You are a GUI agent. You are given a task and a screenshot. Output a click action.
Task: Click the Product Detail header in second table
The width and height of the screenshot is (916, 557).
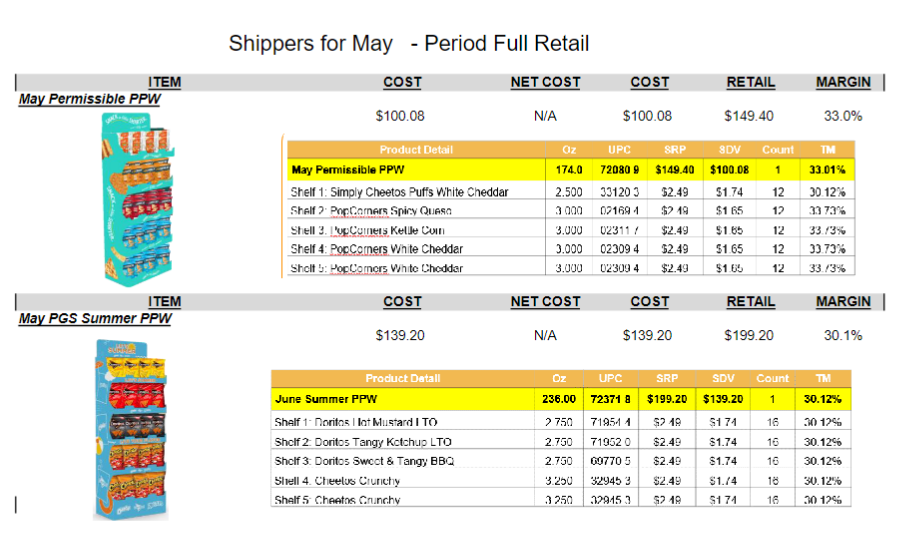[x=403, y=378]
